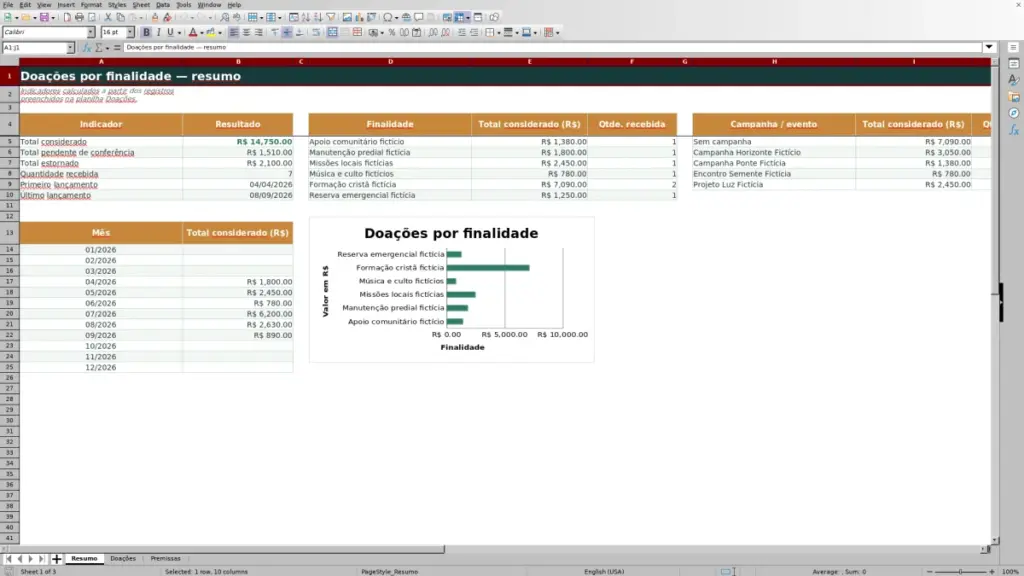The height and width of the screenshot is (576, 1024).
Task: Click the yellow background color swatch
Action: point(210,32)
